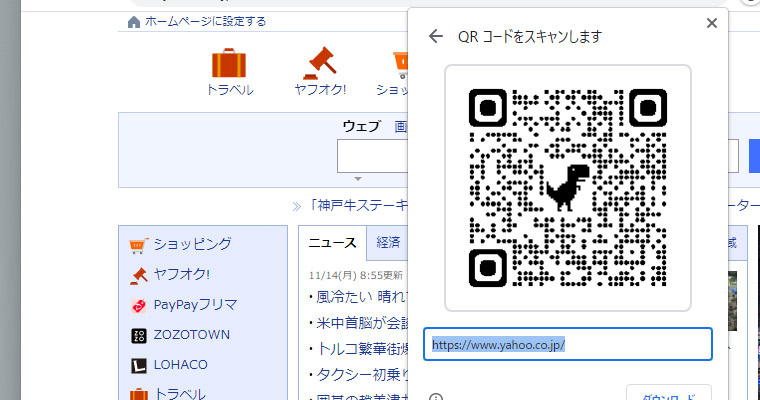760x400 pixels.
Task: Open the 風冷たい 晴れ news headline
Action: [x=362, y=296]
